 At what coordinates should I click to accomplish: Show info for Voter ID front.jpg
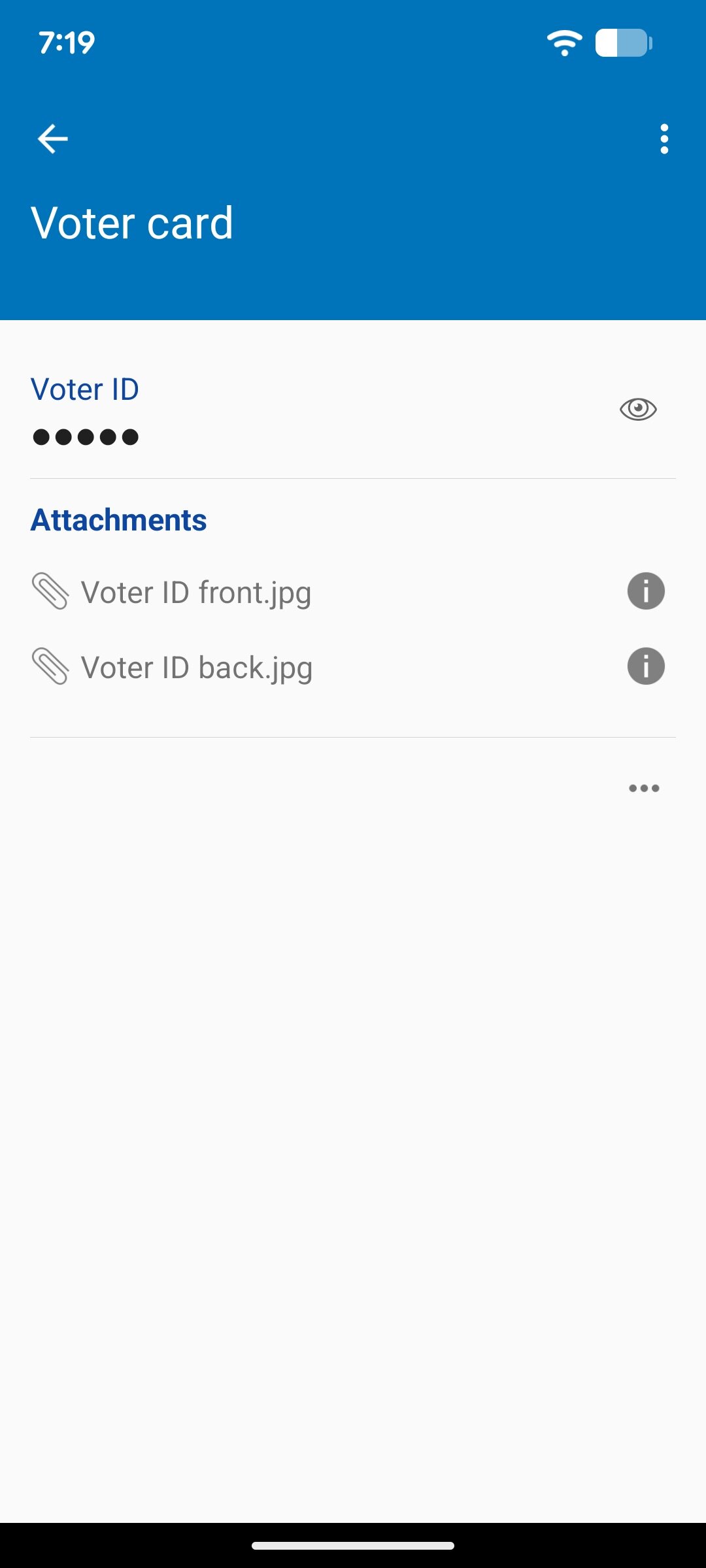[x=646, y=591]
